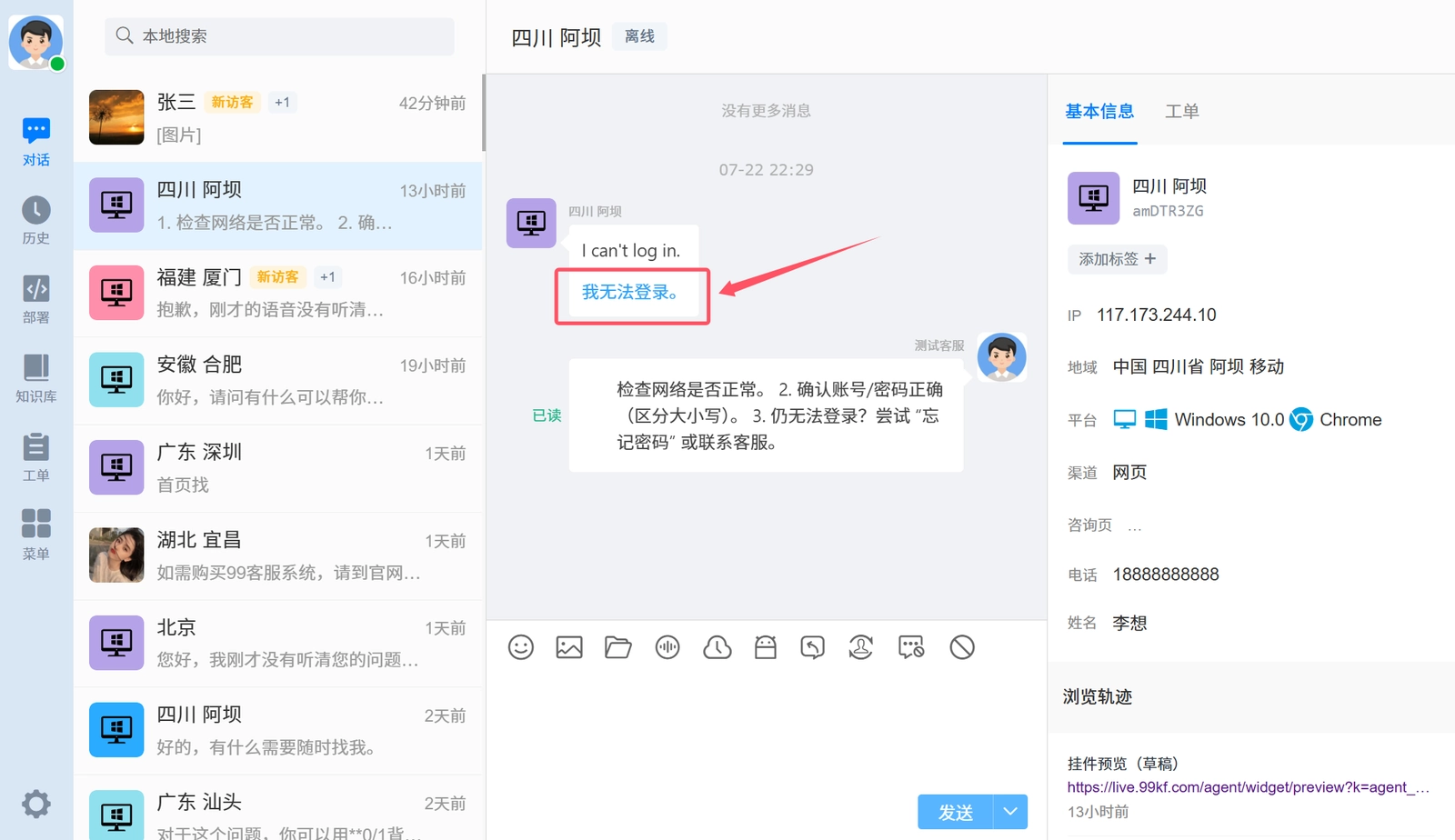
Task: Open the 湖北 宜昌 conversation
Action: 277,555
